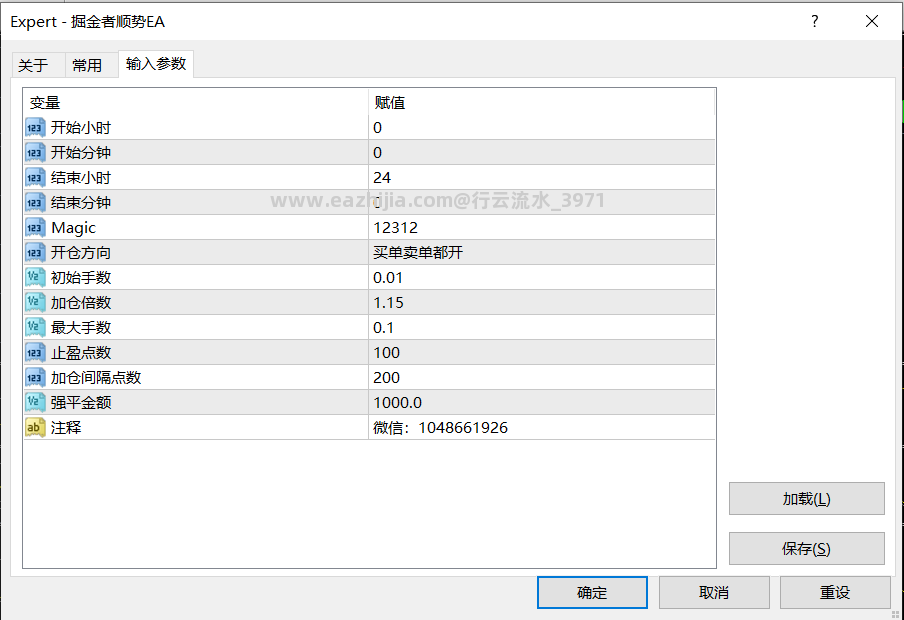Reset parameters with 重设 button
The image size is (904, 620).
coord(835,592)
